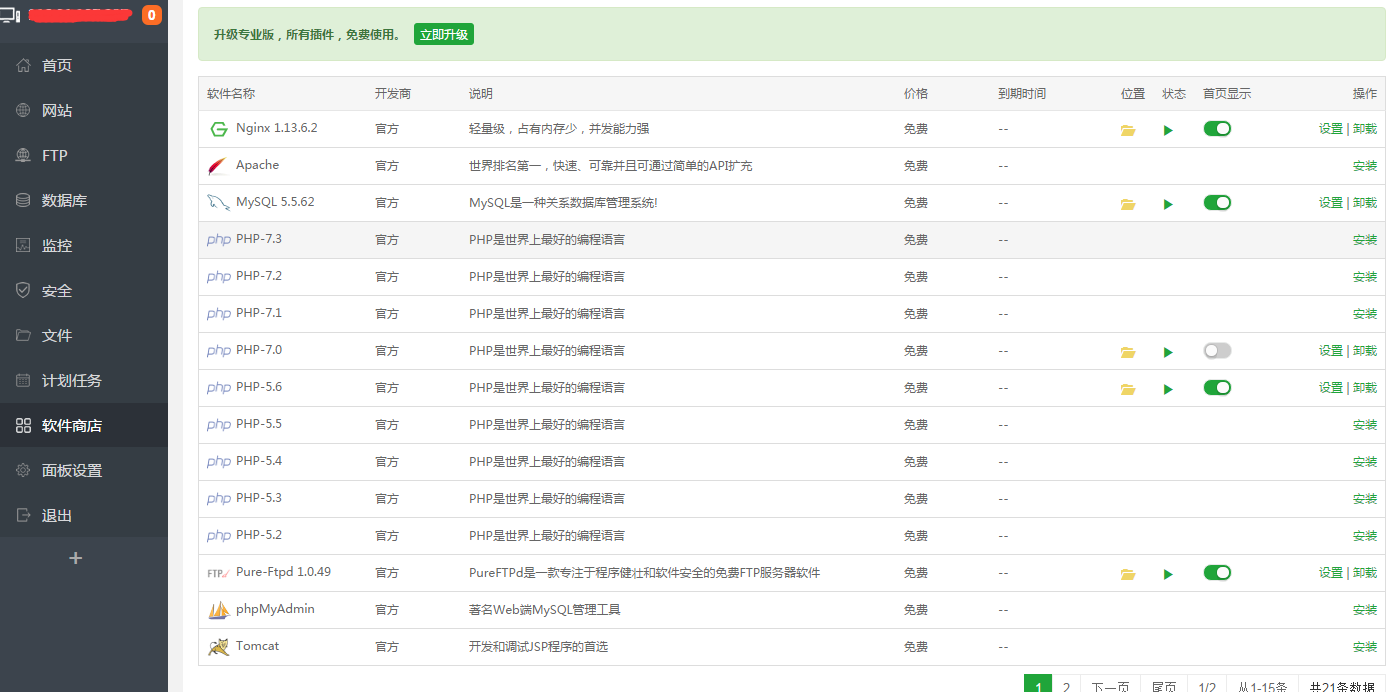Click 安装 for PHP-5.5
The height and width of the screenshot is (692, 1387).
[x=1364, y=425]
